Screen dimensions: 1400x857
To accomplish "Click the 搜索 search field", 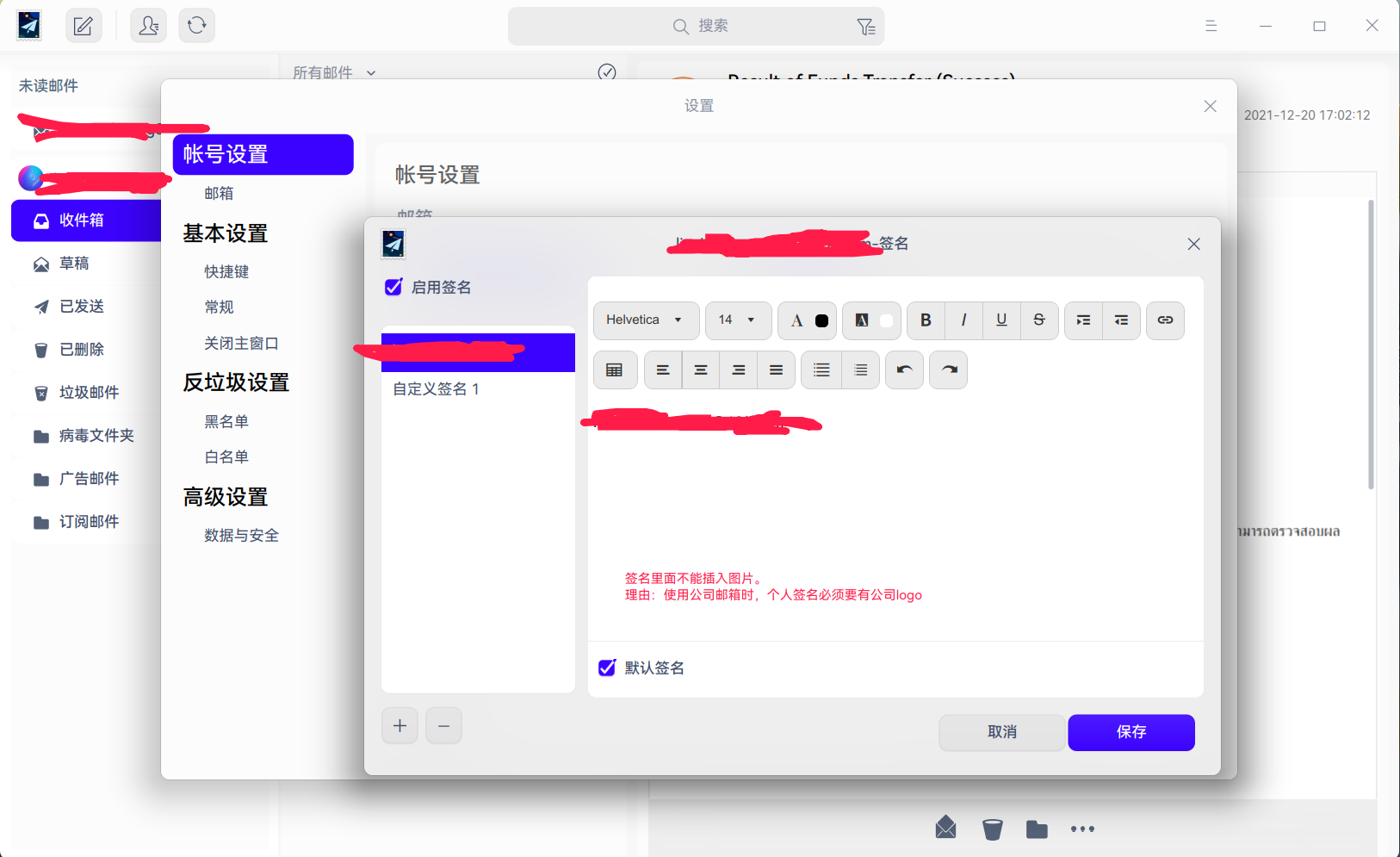I will coord(696,27).
